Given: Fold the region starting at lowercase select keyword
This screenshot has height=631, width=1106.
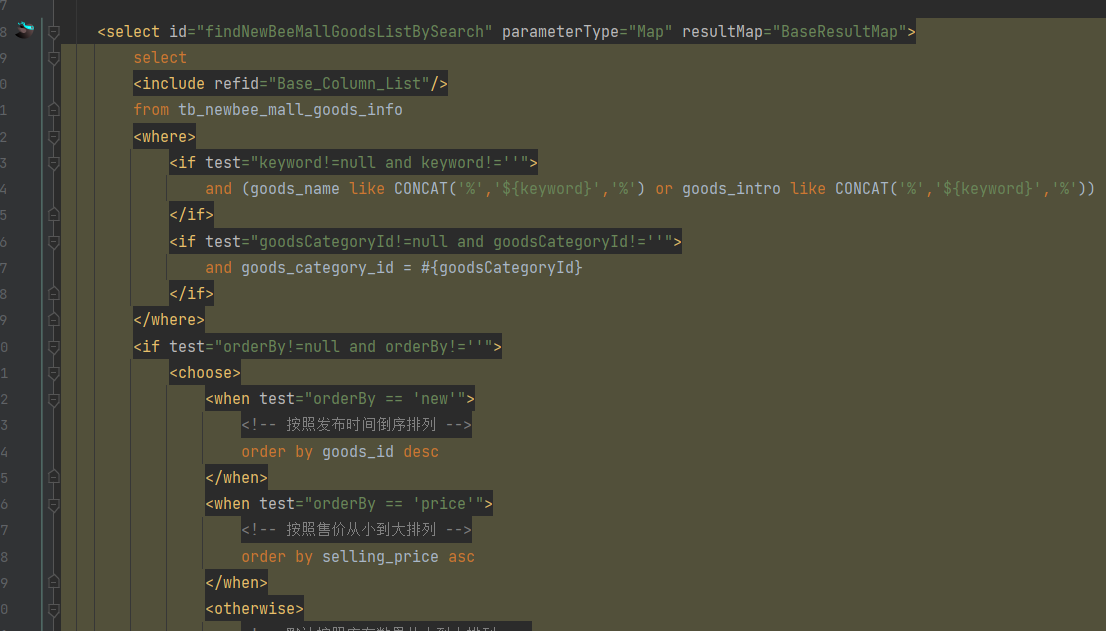Looking at the screenshot, I should (x=54, y=58).
